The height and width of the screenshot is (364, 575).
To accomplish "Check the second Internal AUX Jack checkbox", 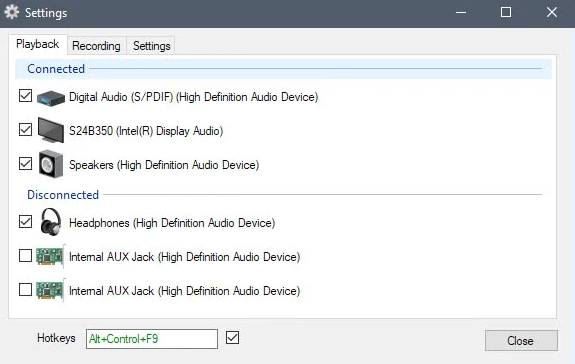I will 25,290.
